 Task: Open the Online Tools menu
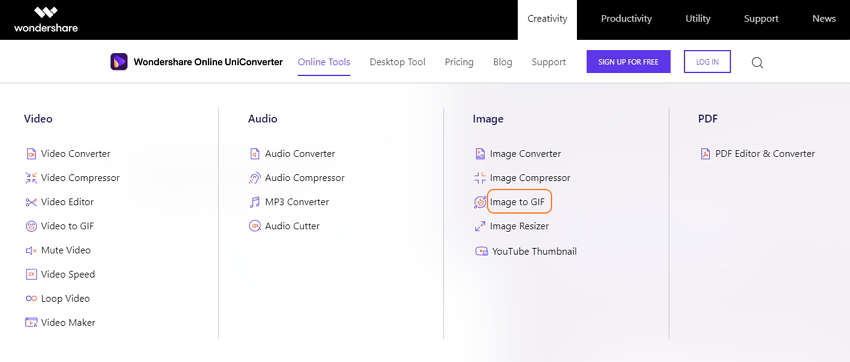point(324,62)
